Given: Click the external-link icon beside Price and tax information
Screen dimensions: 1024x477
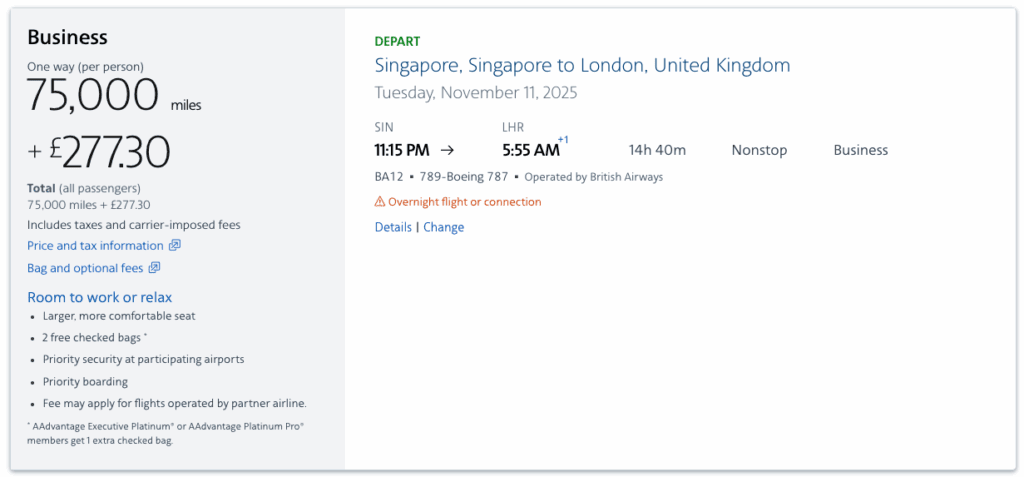Looking at the screenshot, I should [x=174, y=246].
